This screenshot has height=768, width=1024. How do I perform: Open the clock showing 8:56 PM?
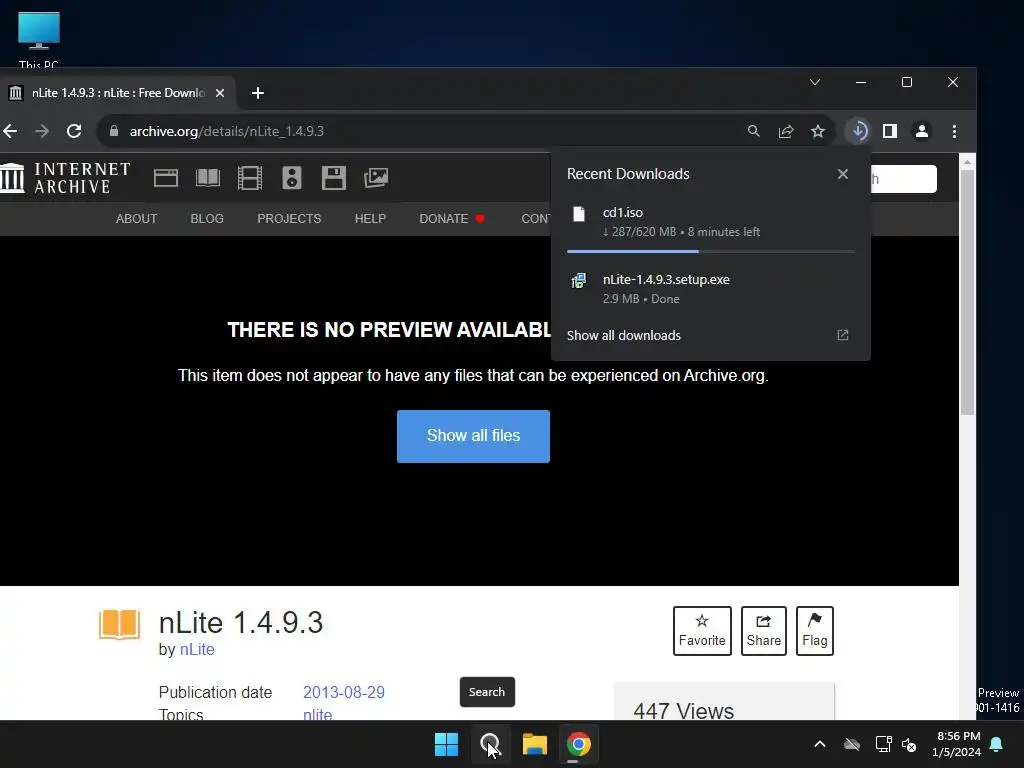tap(957, 744)
